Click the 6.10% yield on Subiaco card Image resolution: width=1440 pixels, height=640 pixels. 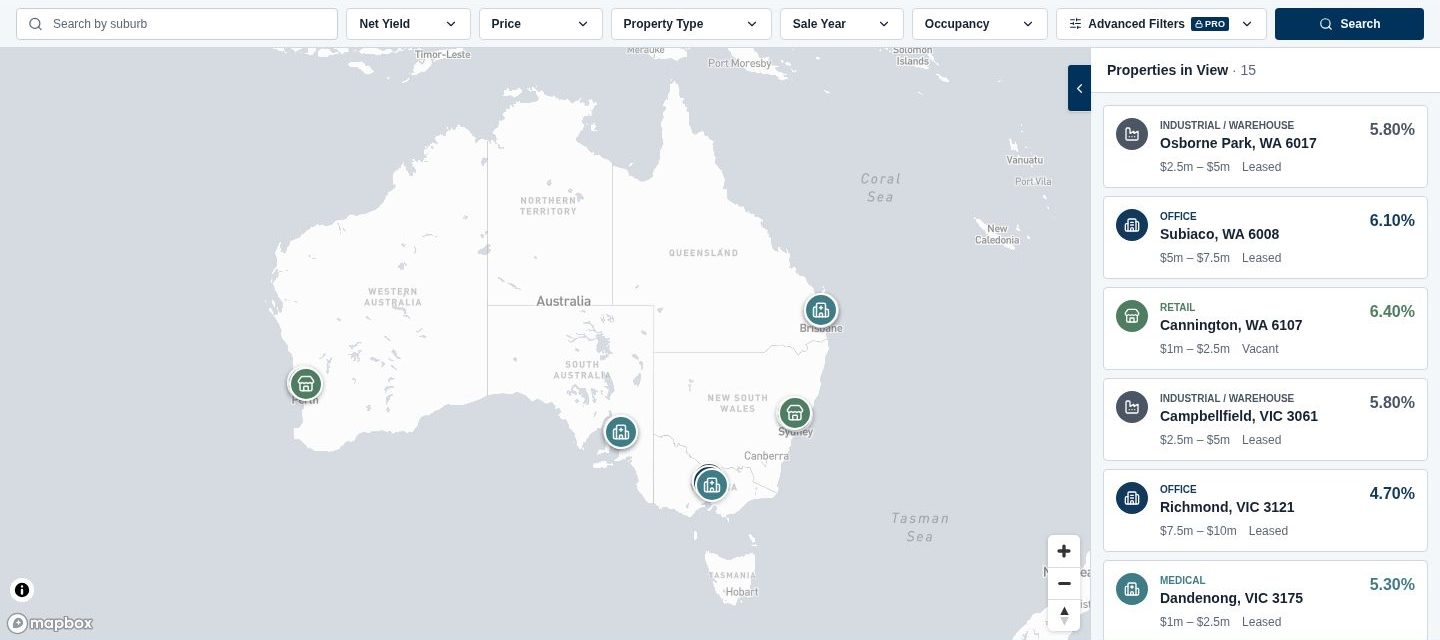click(x=1392, y=221)
